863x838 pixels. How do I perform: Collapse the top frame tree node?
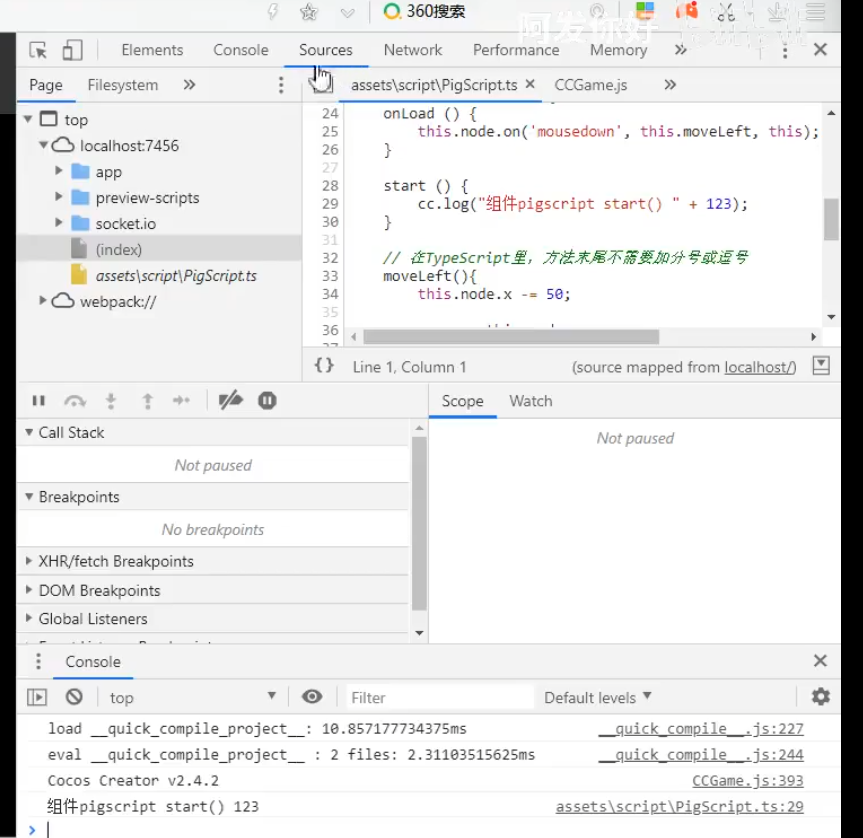(28, 119)
